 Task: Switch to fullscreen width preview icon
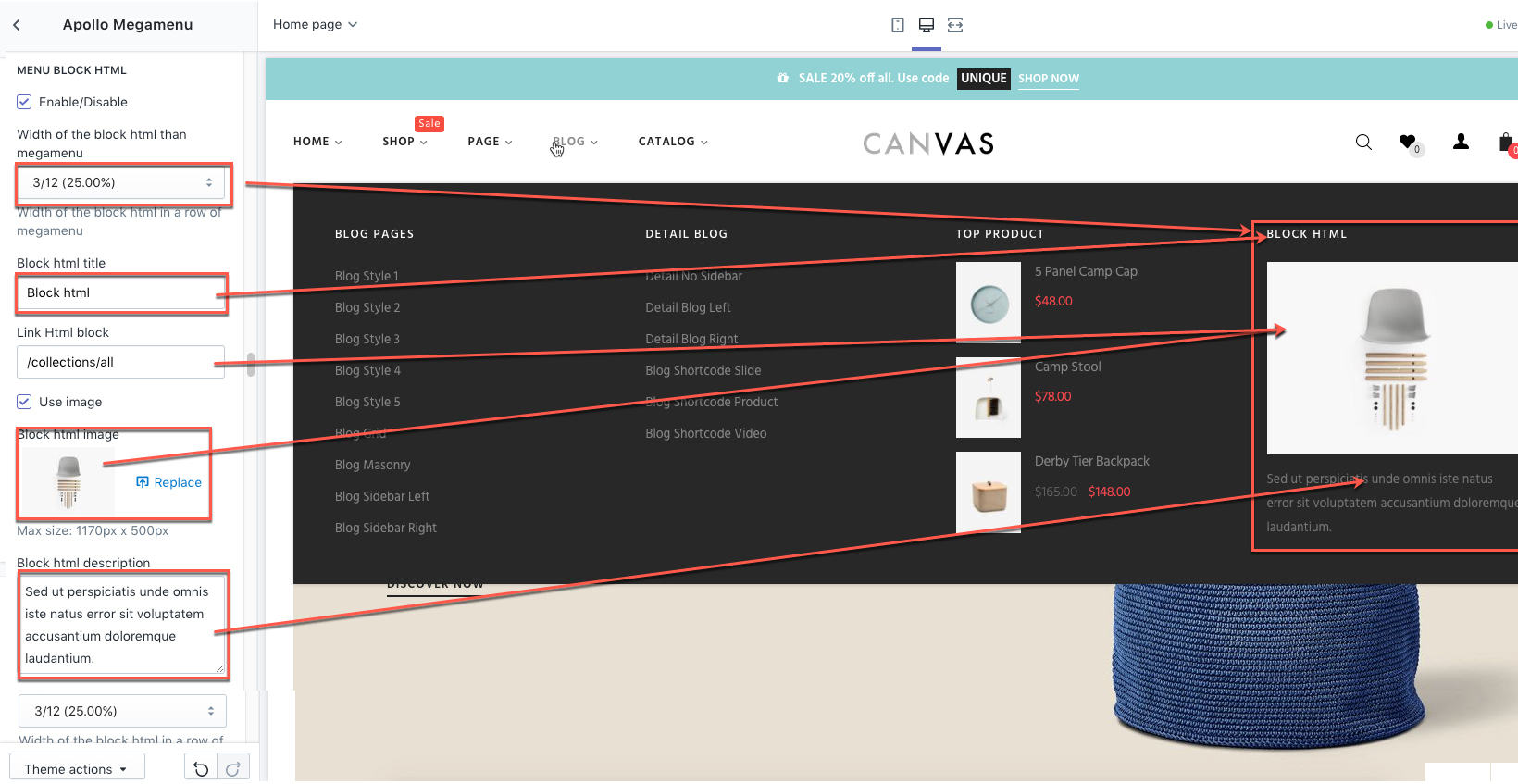coord(955,25)
